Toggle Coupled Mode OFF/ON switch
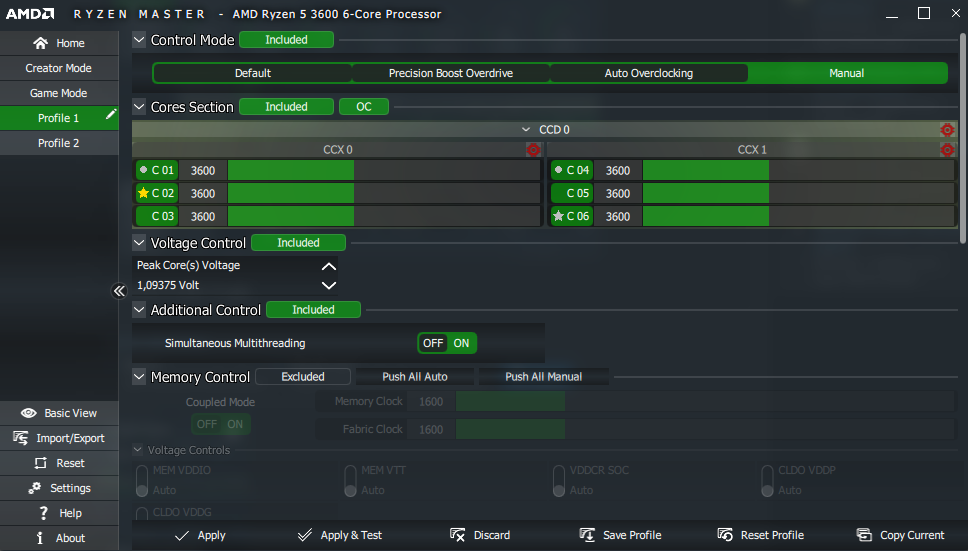The height and width of the screenshot is (551, 968). tap(220, 424)
